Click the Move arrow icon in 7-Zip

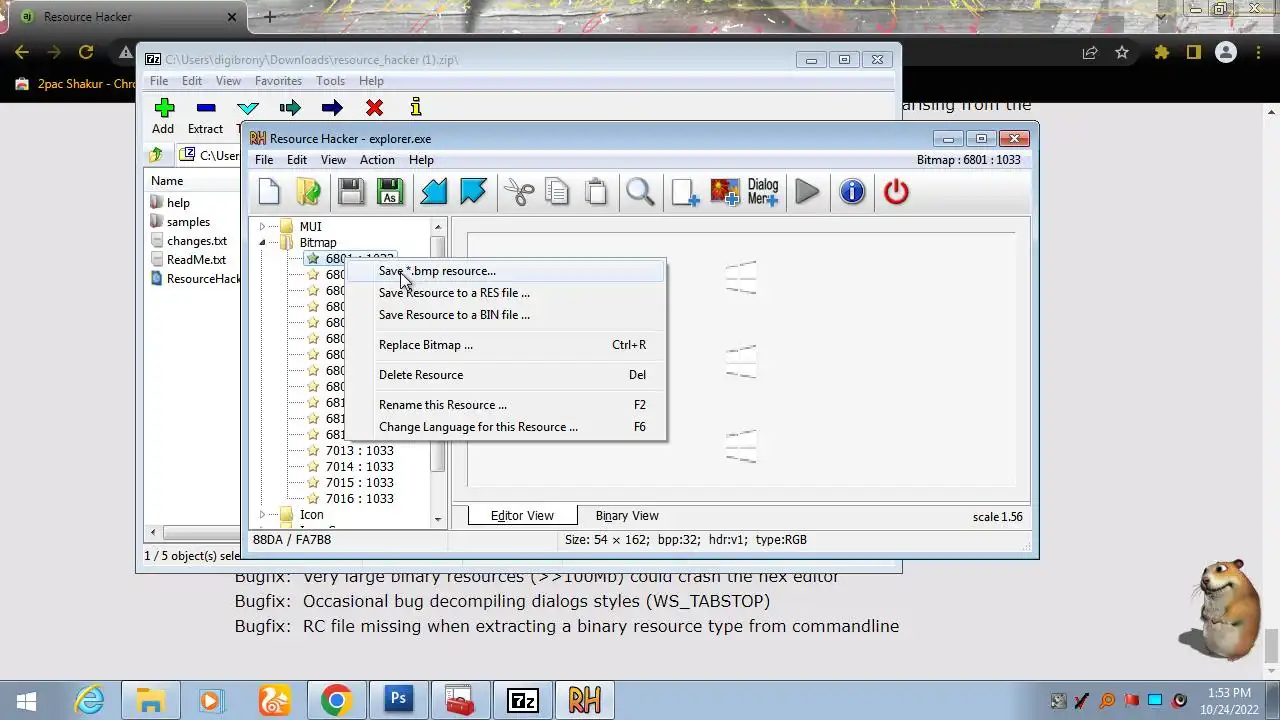pos(332,108)
